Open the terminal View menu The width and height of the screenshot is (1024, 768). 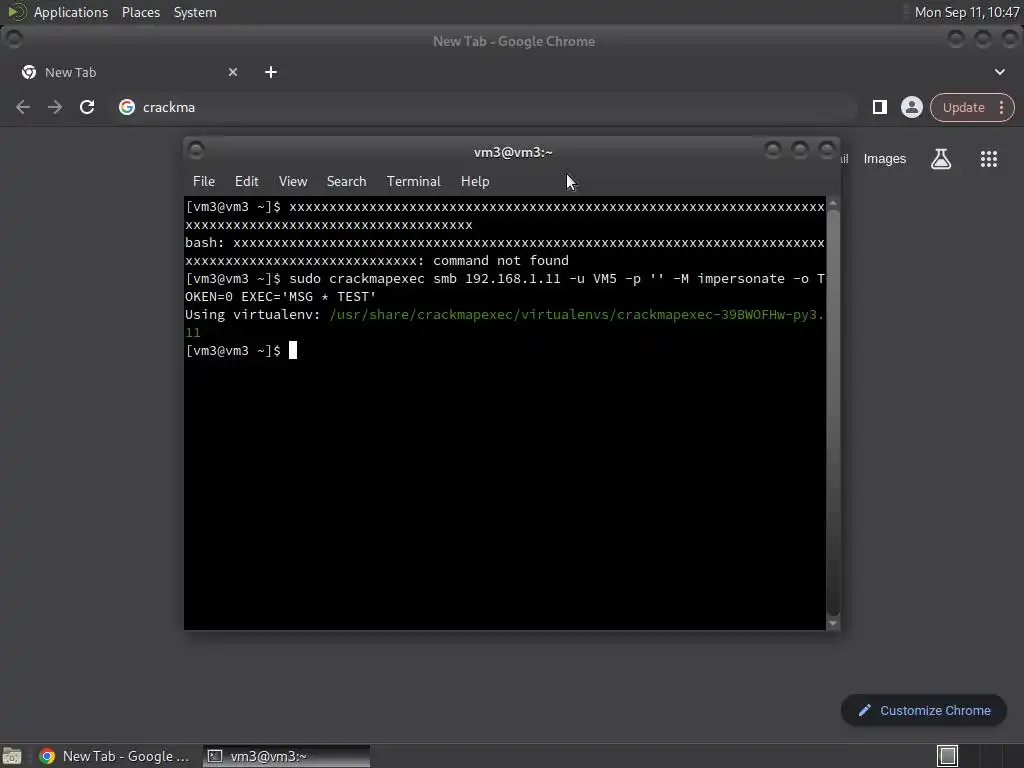pyautogui.click(x=293, y=182)
